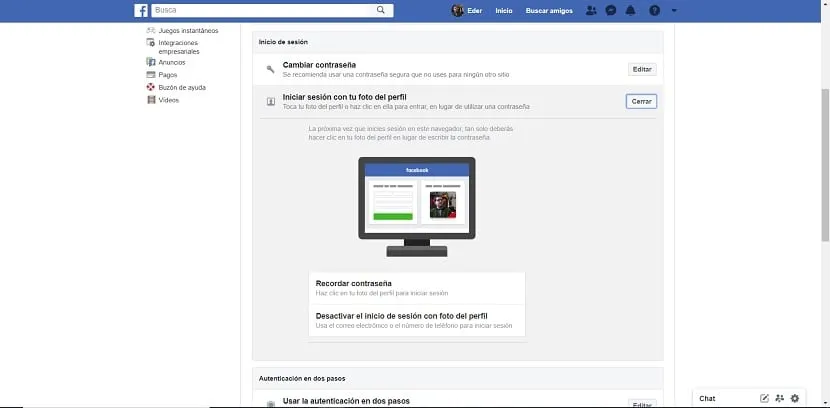Create a new group from Chat bar
This screenshot has height=408, width=830.
779,398
